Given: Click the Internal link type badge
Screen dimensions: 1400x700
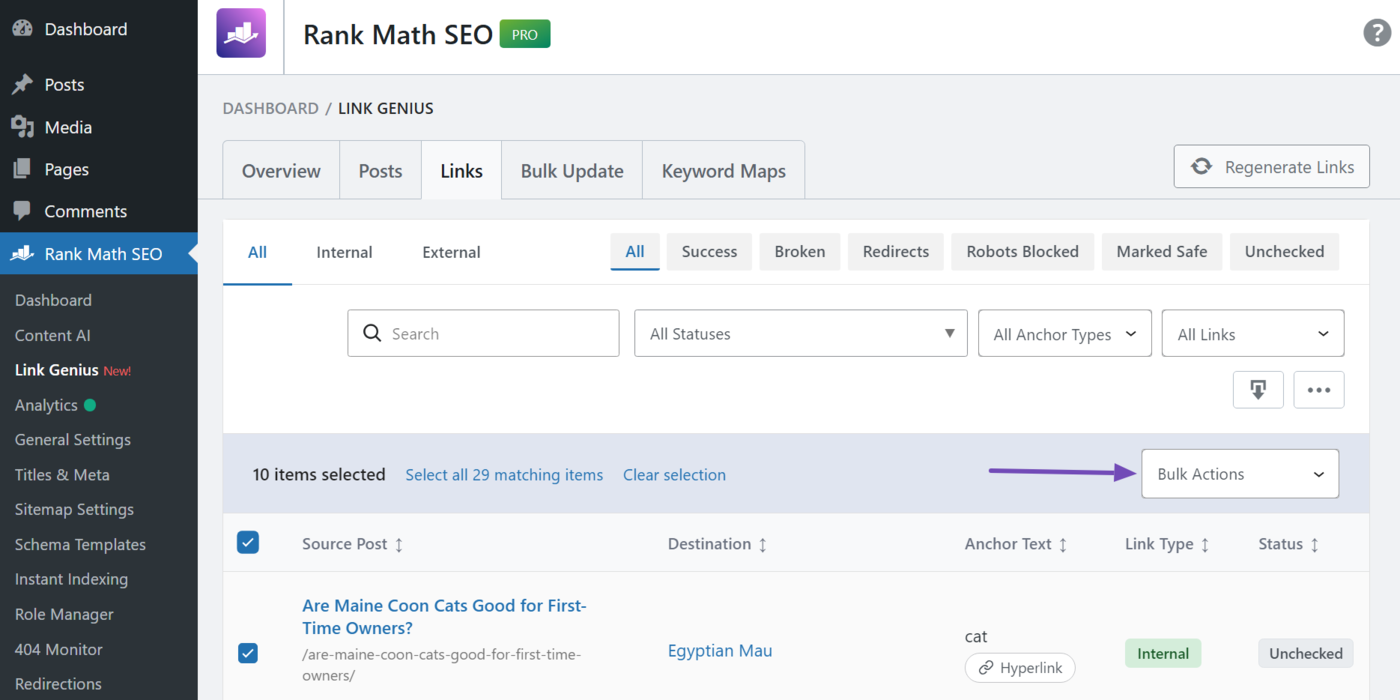Looking at the screenshot, I should point(1163,654).
